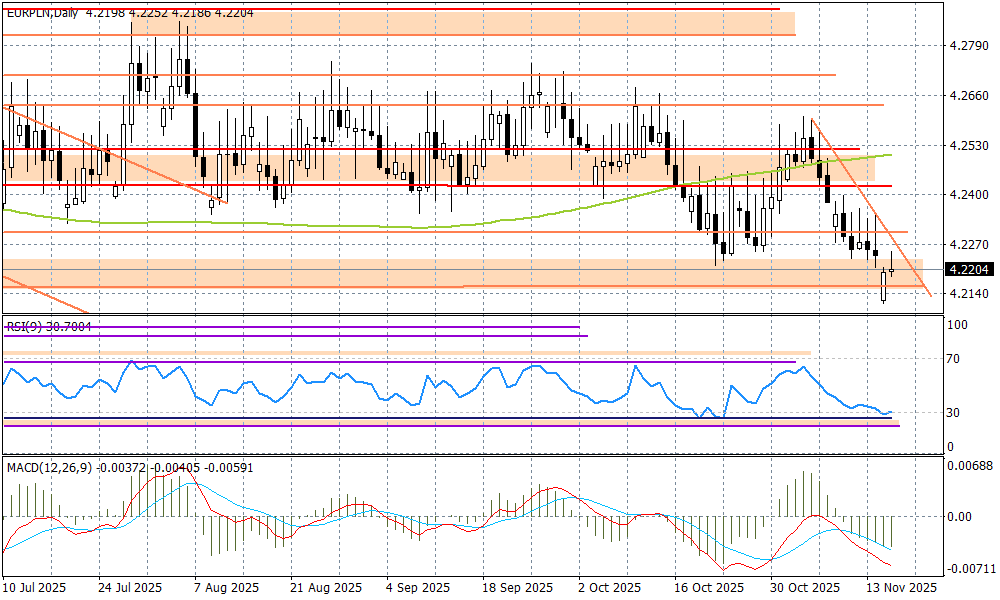Select the 4.2400 price axis label
Screen dimensions: 1000x600
tap(968, 195)
